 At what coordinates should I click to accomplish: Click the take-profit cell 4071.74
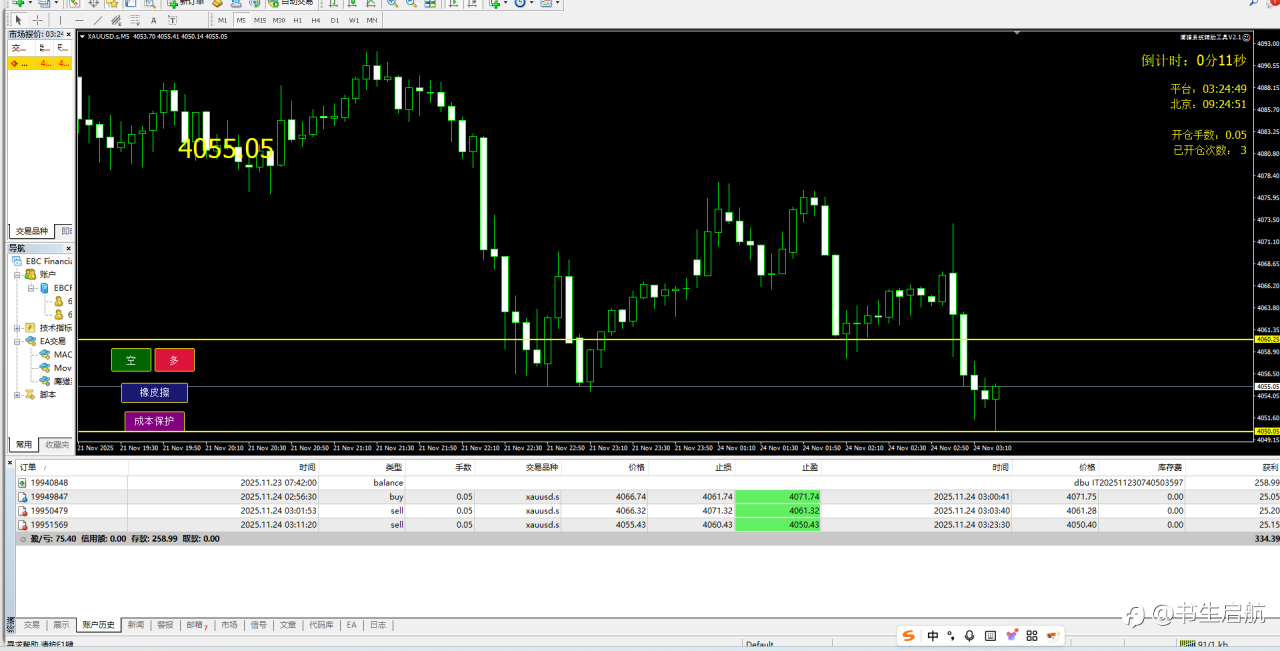[778, 496]
